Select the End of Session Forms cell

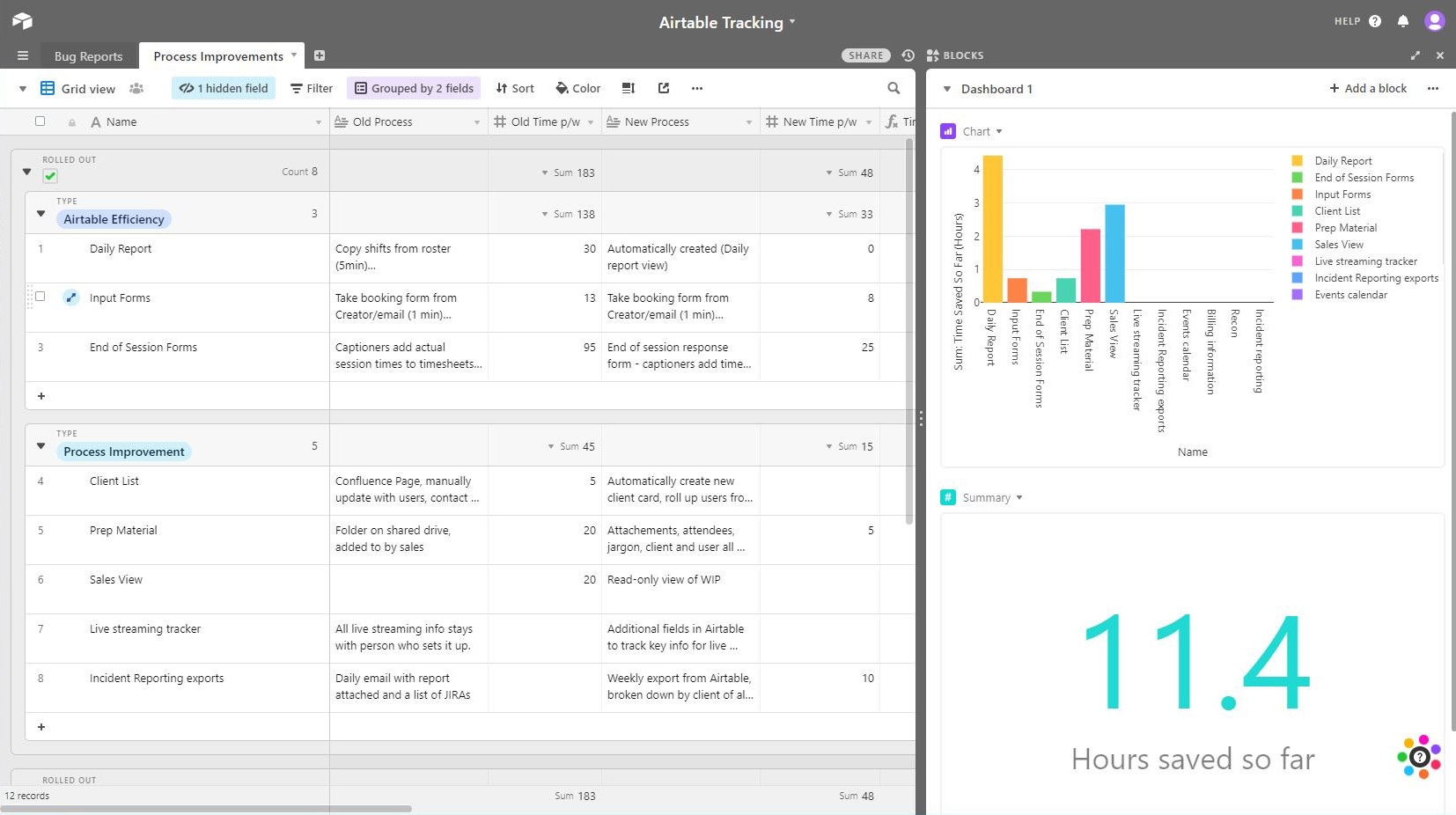click(x=177, y=356)
